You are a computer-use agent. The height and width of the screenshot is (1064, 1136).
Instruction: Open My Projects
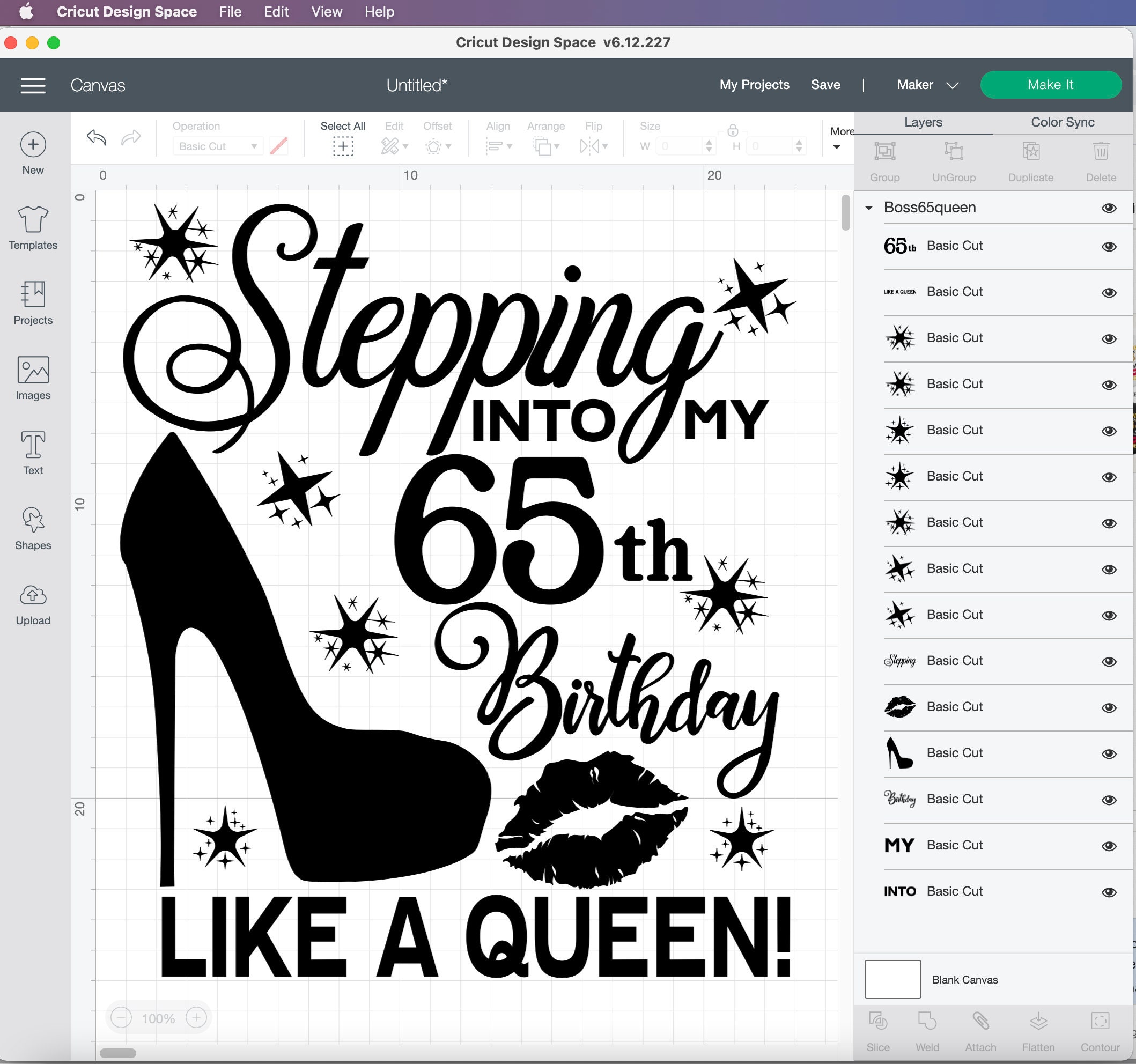pyautogui.click(x=754, y=85)
